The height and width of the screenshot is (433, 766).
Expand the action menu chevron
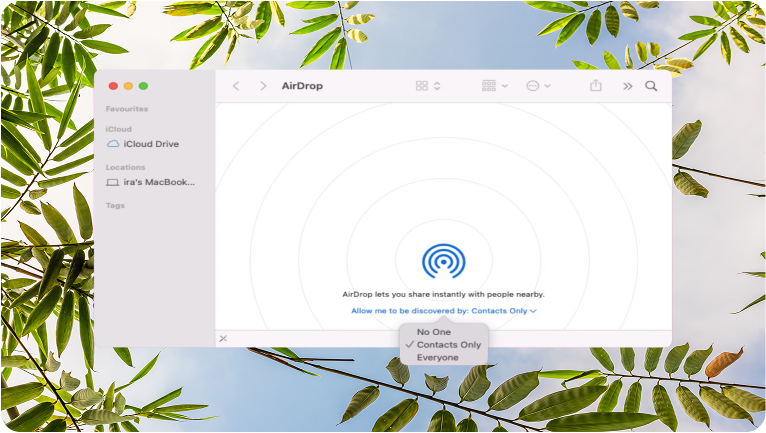(548, 86)
